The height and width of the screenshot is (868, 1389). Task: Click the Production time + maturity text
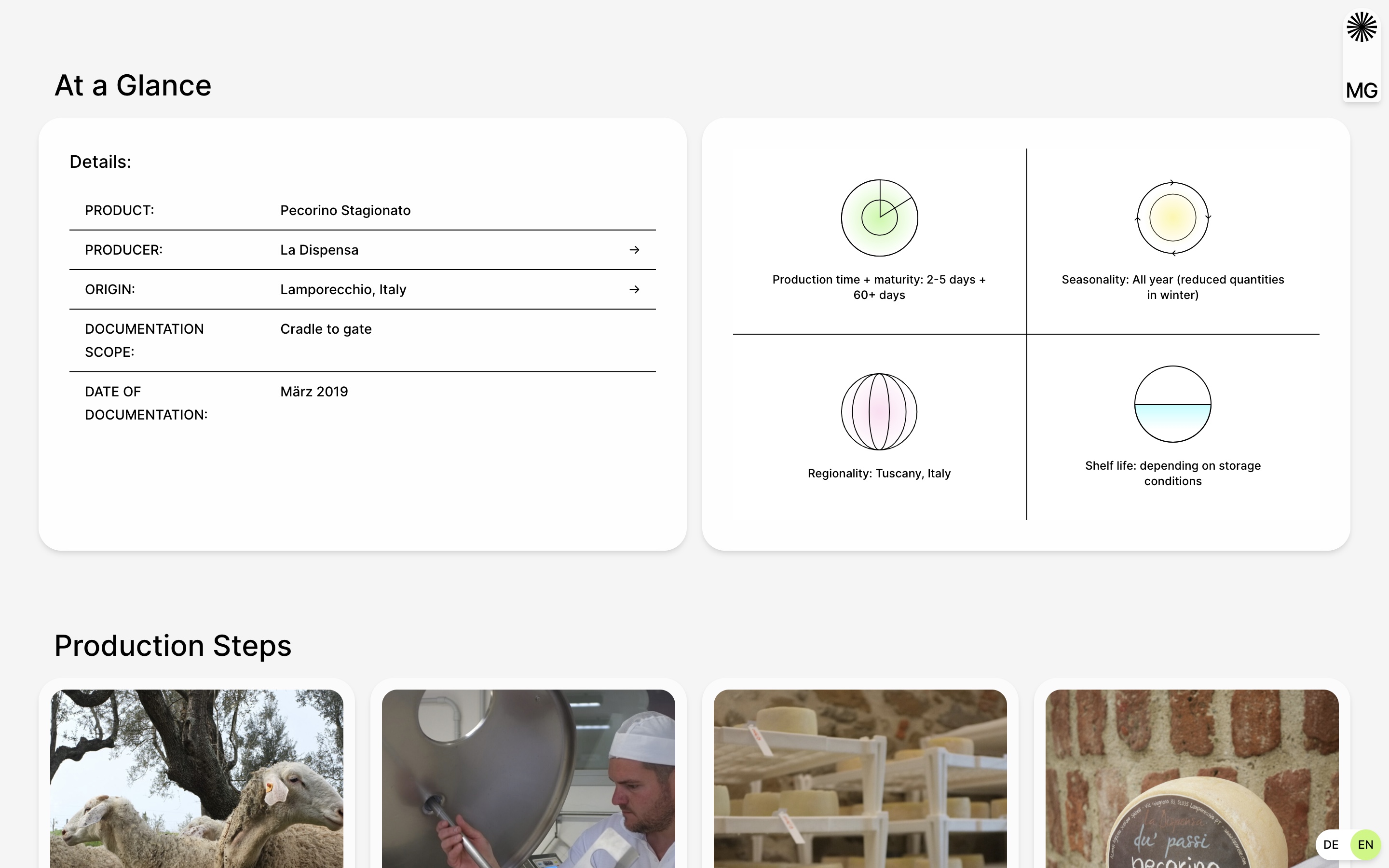(x=879, y=287)
